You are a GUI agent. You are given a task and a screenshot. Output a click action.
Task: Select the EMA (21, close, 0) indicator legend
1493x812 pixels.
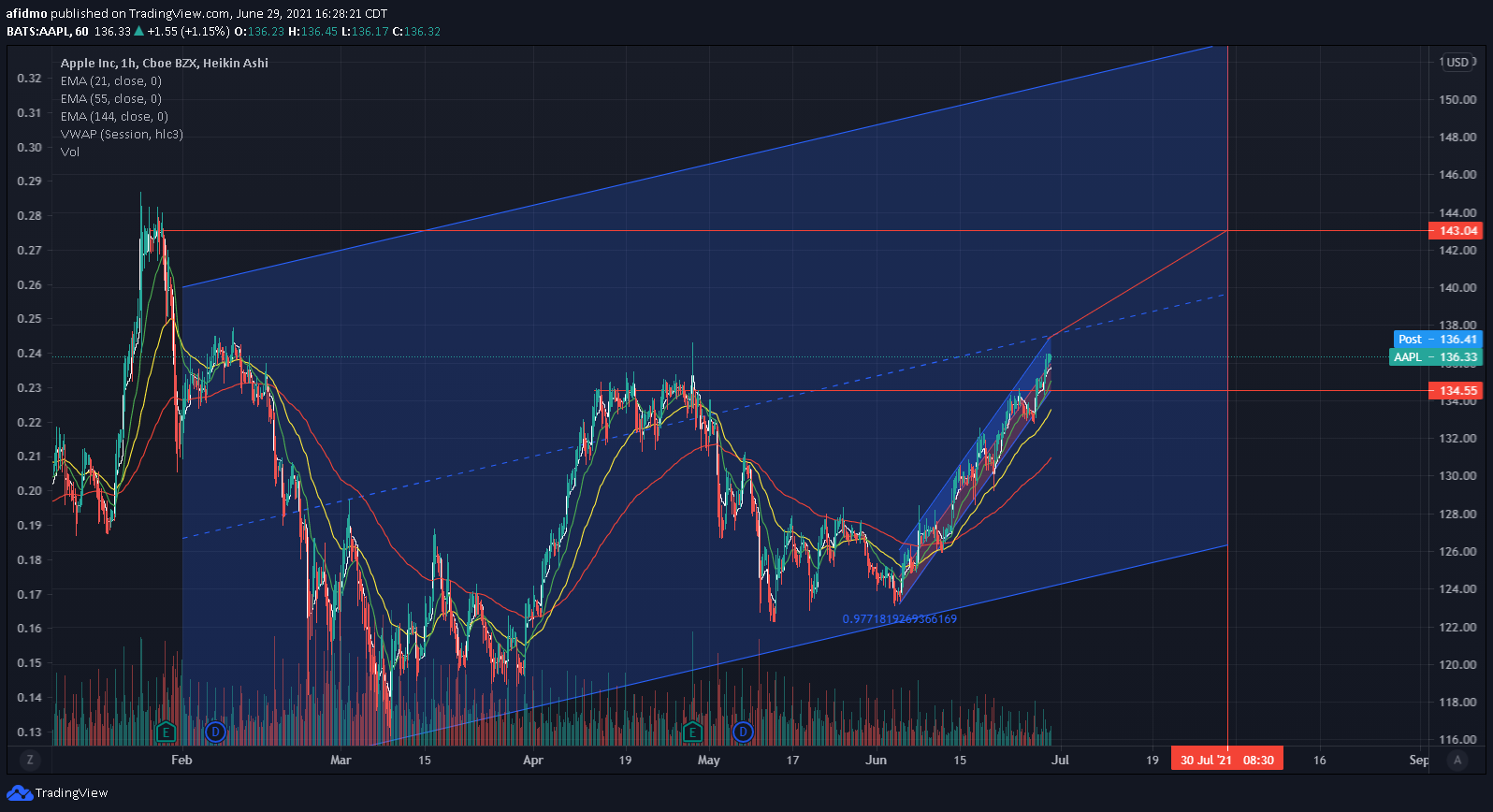click(111, 80)
